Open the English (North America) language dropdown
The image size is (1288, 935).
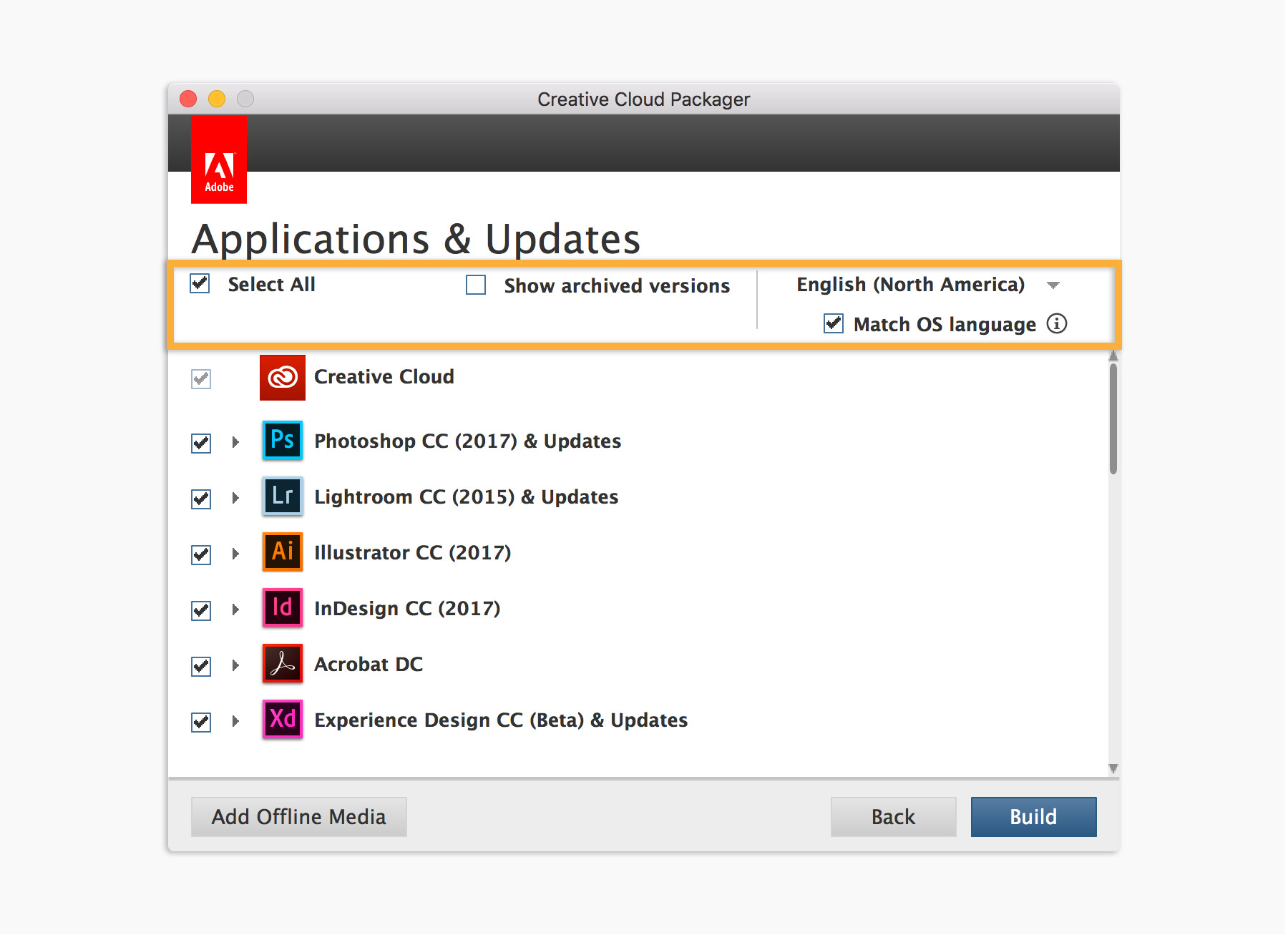click(x=928, y=285)
